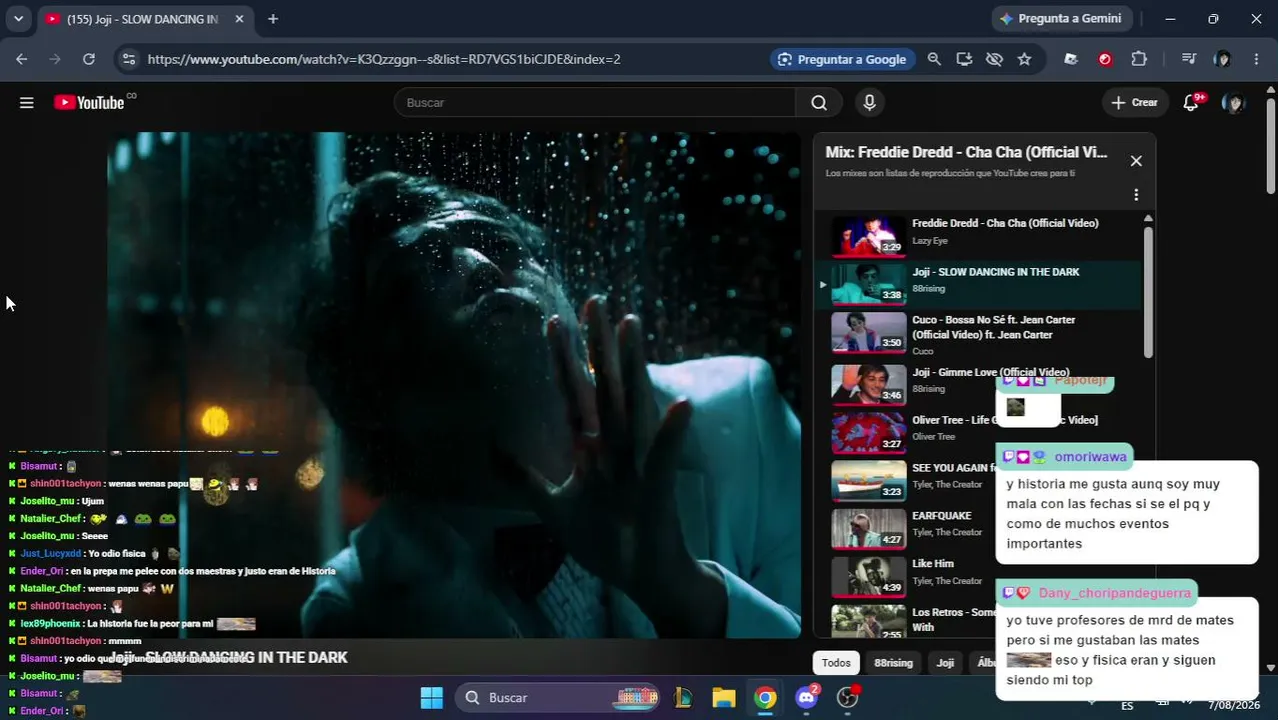Click the Preguntar a Google button
1278x720 pixels.
(842, 59)
